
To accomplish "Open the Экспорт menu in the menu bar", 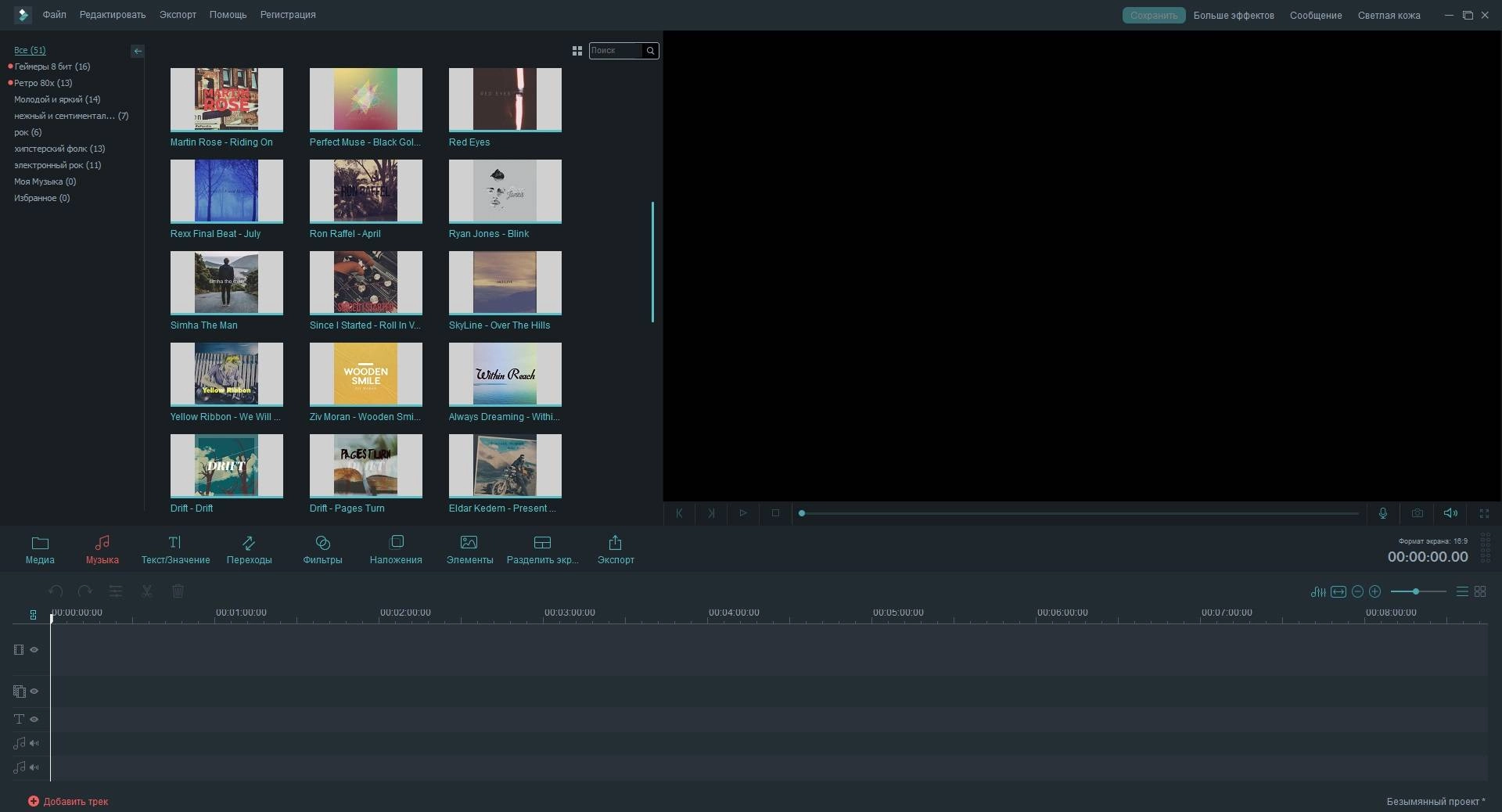I will point(178,15).
